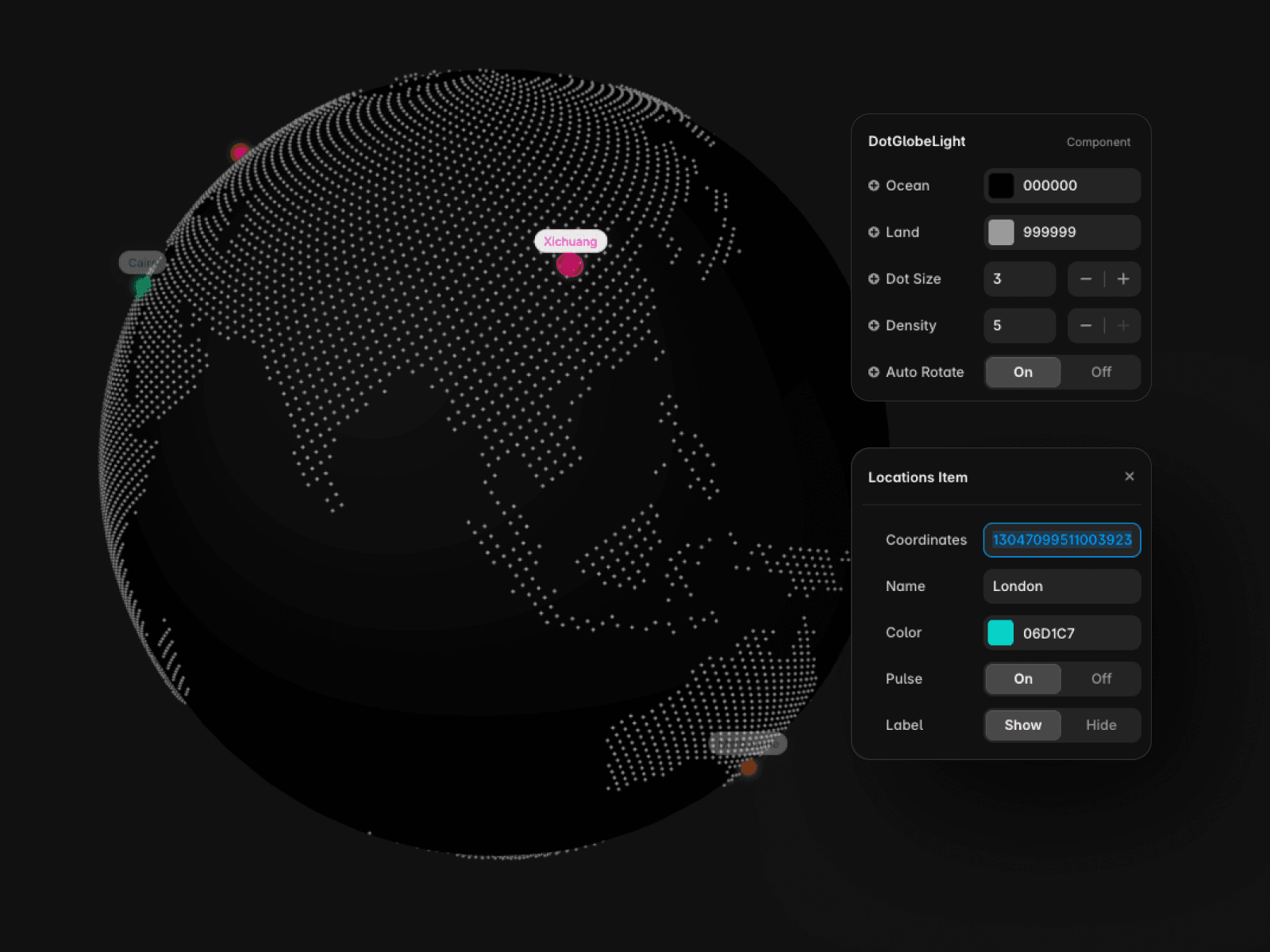Click the Xichuang label on globe
The height and width of the screenshot is (952, 1270).
coord(571,241)
